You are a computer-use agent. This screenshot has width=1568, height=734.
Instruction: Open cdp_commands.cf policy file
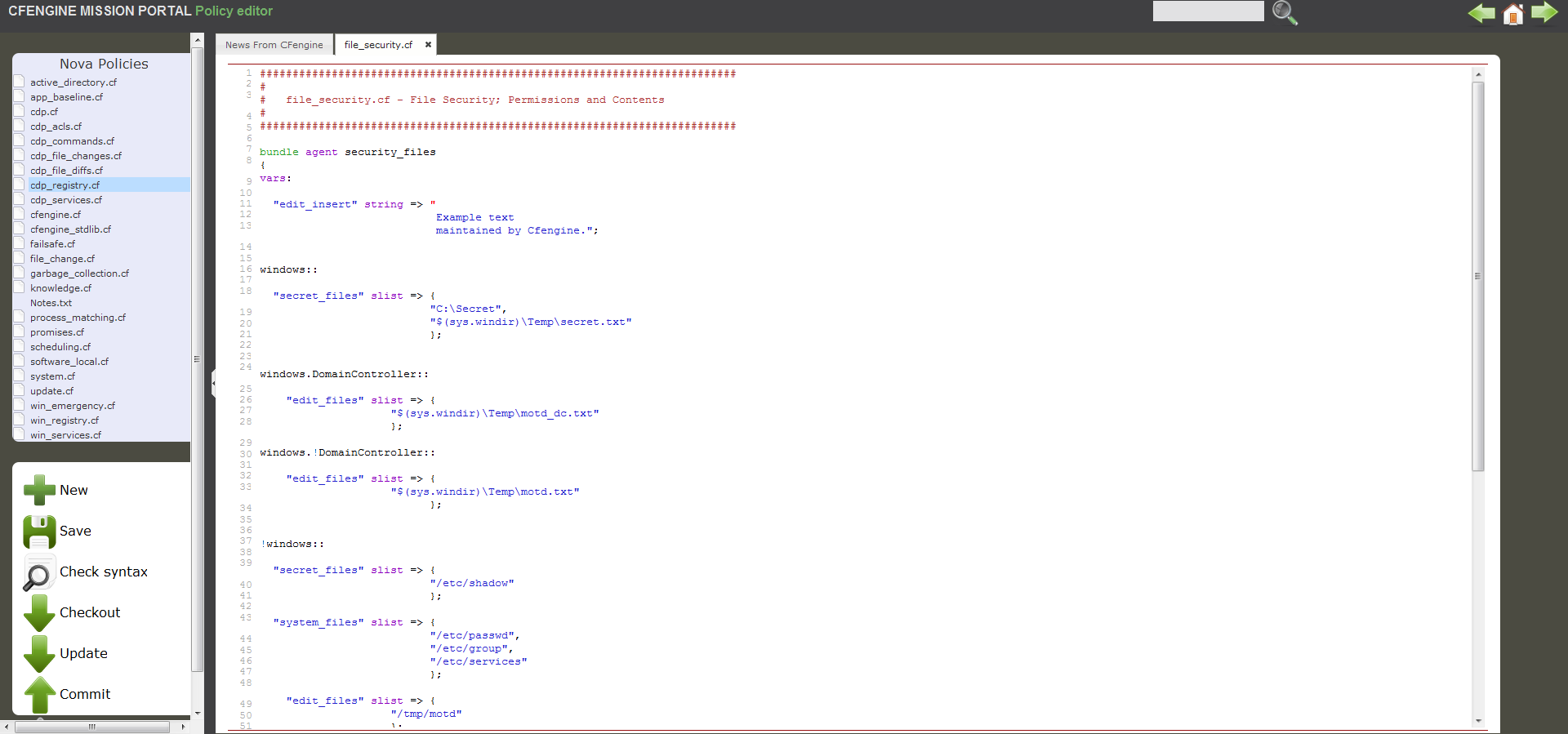tap(72, 141)
